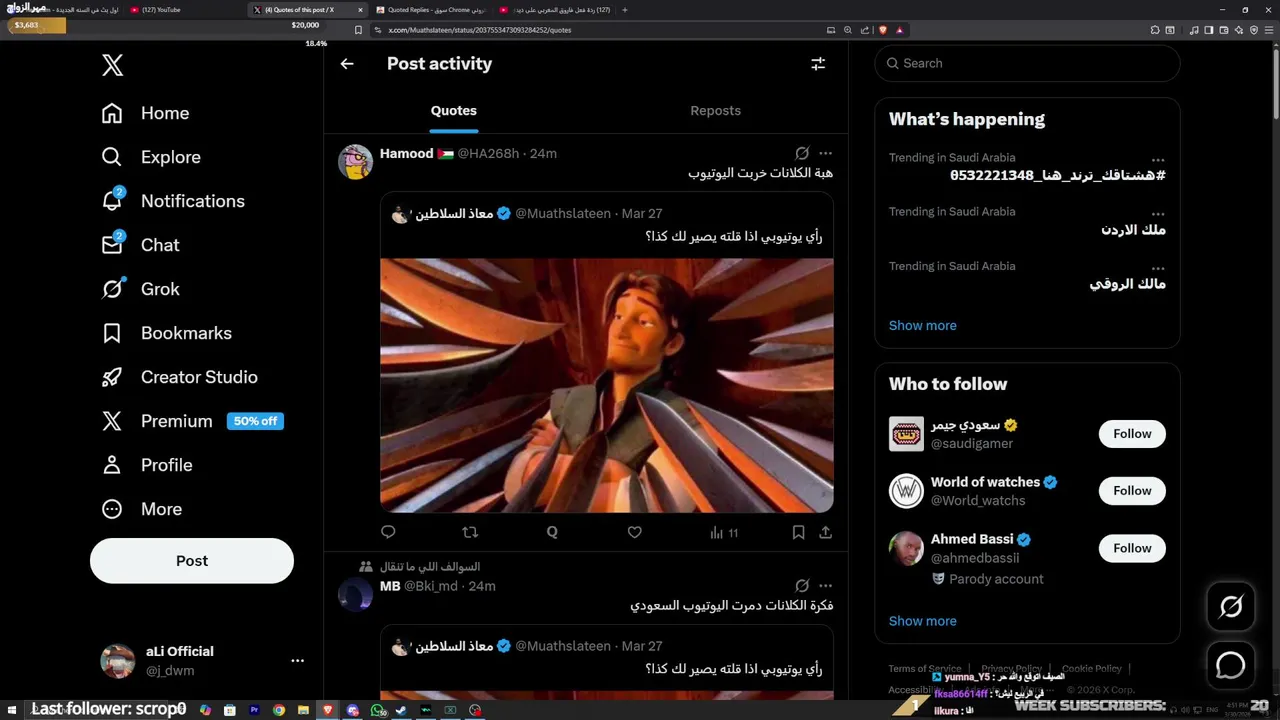Follow سعودي جيمر @saudigamer

point(1132,434)
